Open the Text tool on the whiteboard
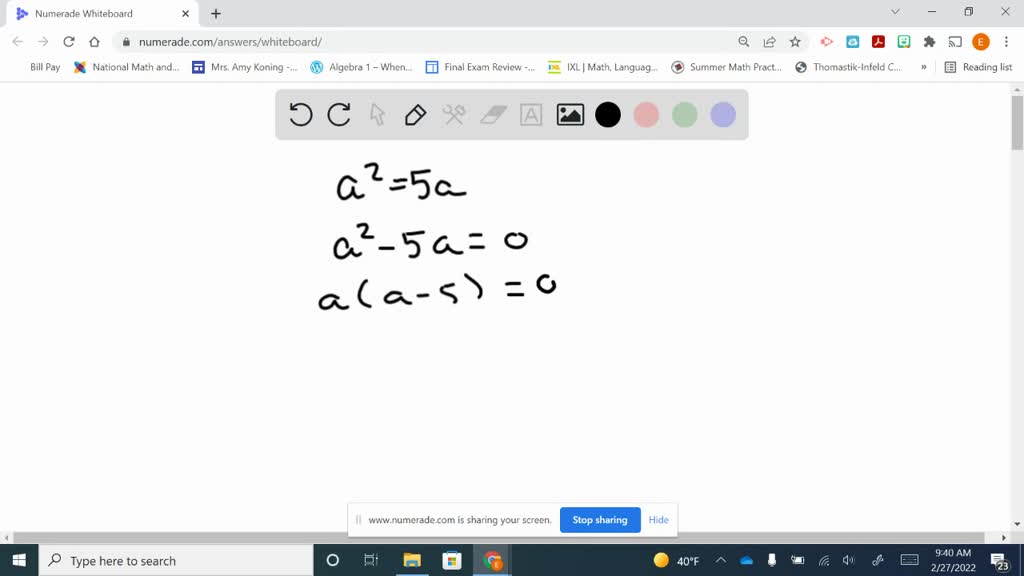Viewport: 1024px width, 576px height. pyautogui.click(x=531, y=114)
